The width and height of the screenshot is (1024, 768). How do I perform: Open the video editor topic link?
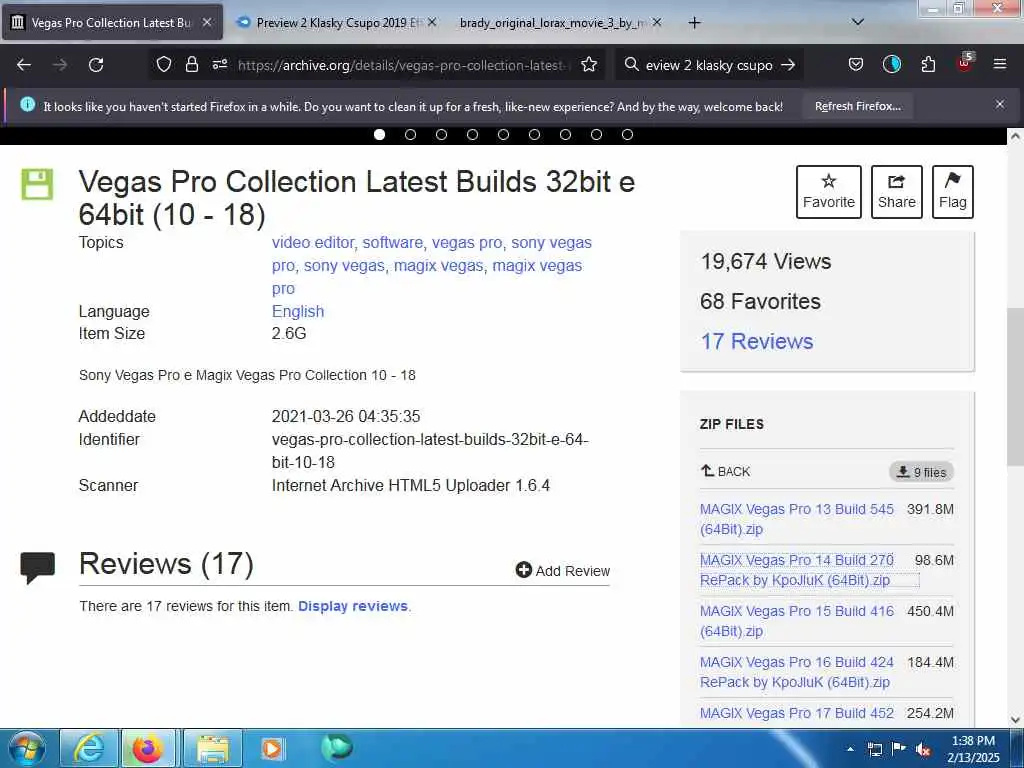tap(314, 242)
